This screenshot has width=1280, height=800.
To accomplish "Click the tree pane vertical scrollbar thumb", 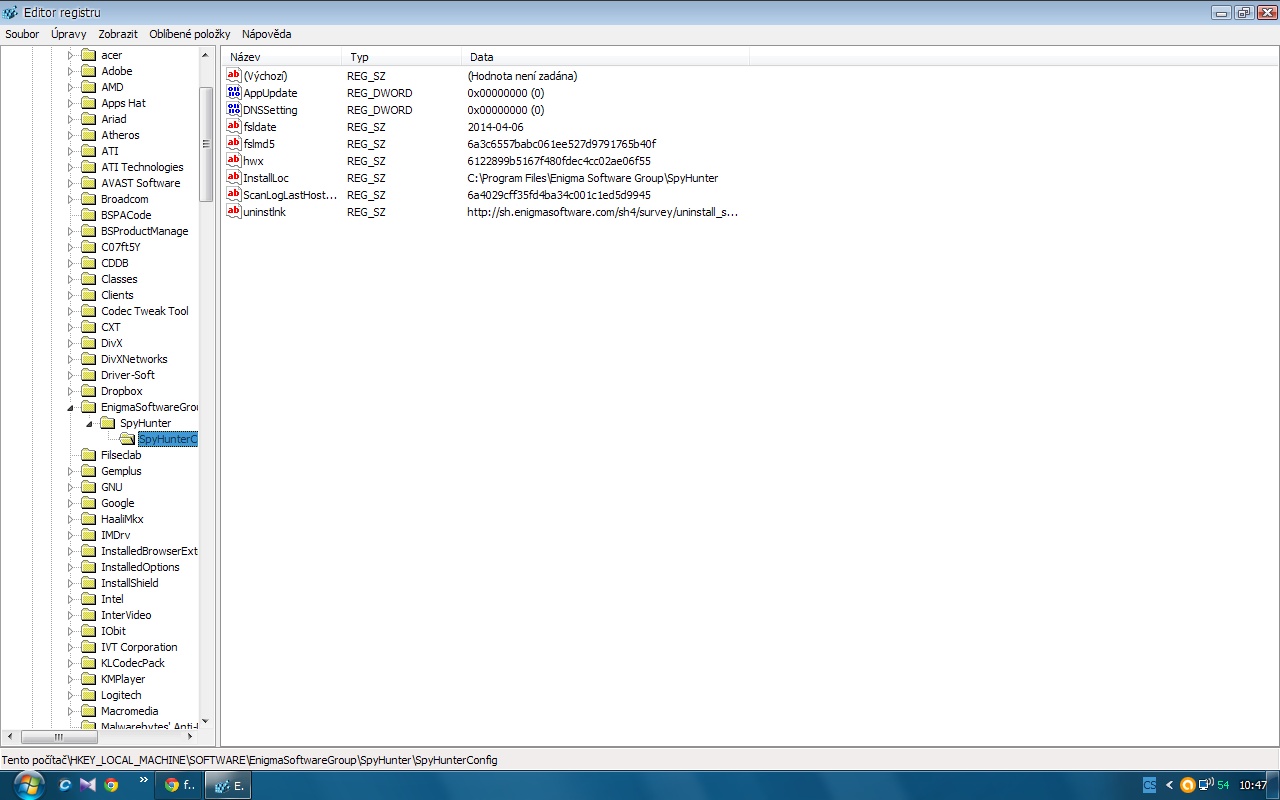I will pyautogui.click(x=206, y=145).
